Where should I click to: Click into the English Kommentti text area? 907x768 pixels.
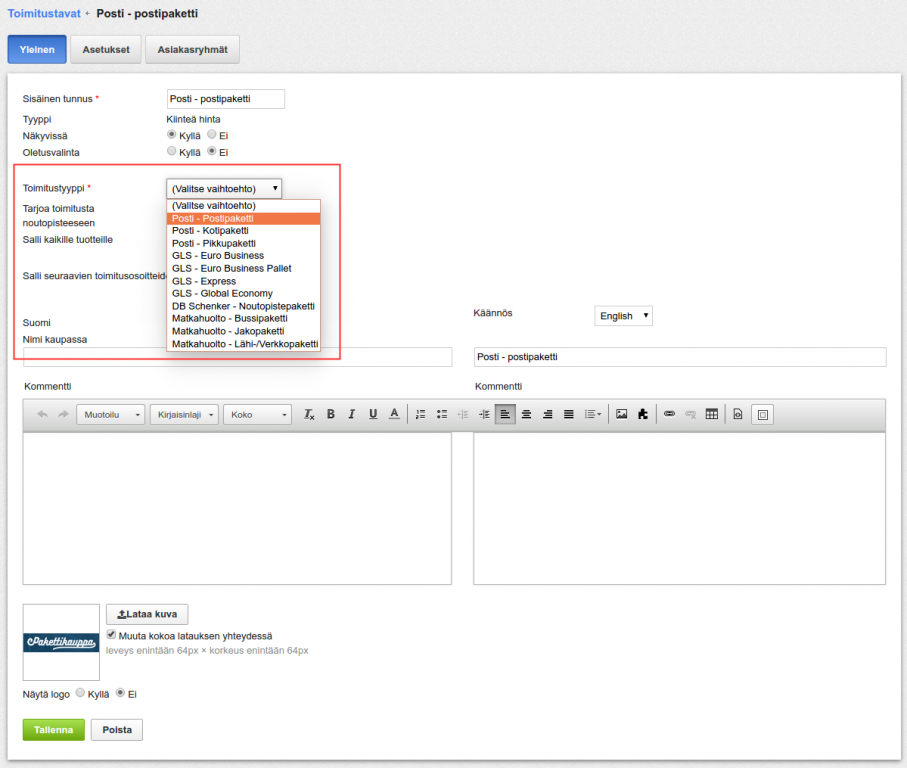680,508
